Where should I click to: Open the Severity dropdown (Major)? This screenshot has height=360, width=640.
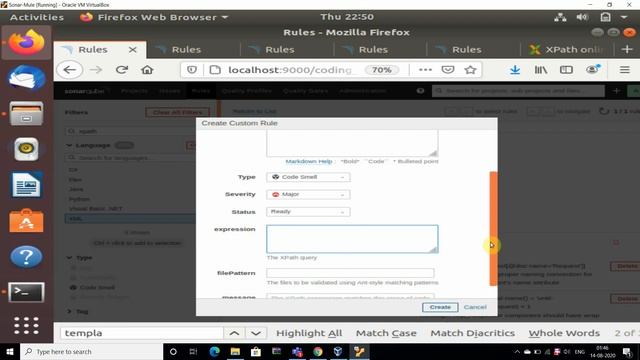308,194
